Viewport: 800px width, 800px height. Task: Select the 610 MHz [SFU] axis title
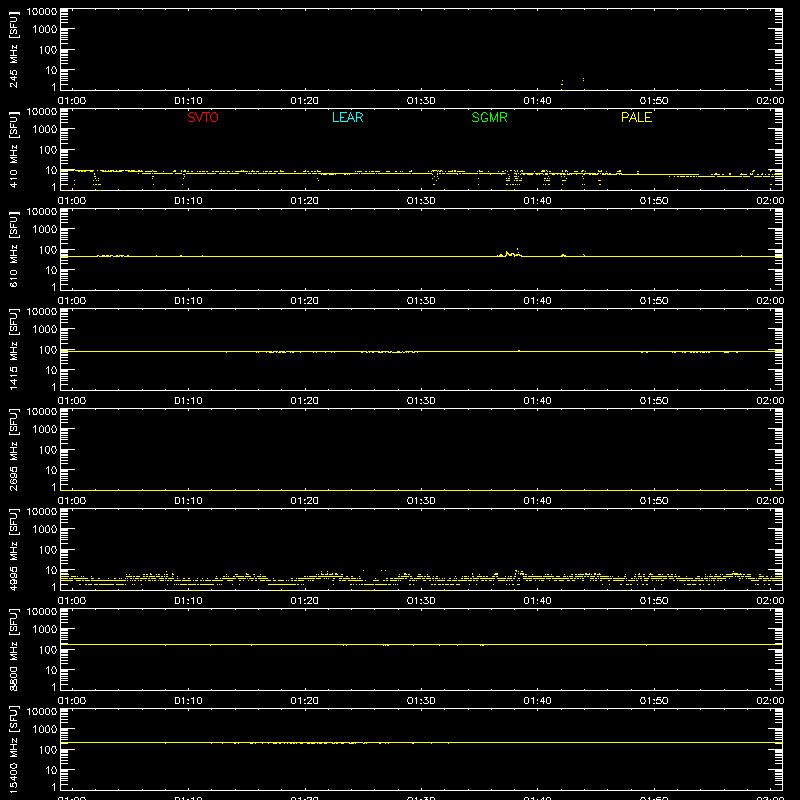(13, 249)
